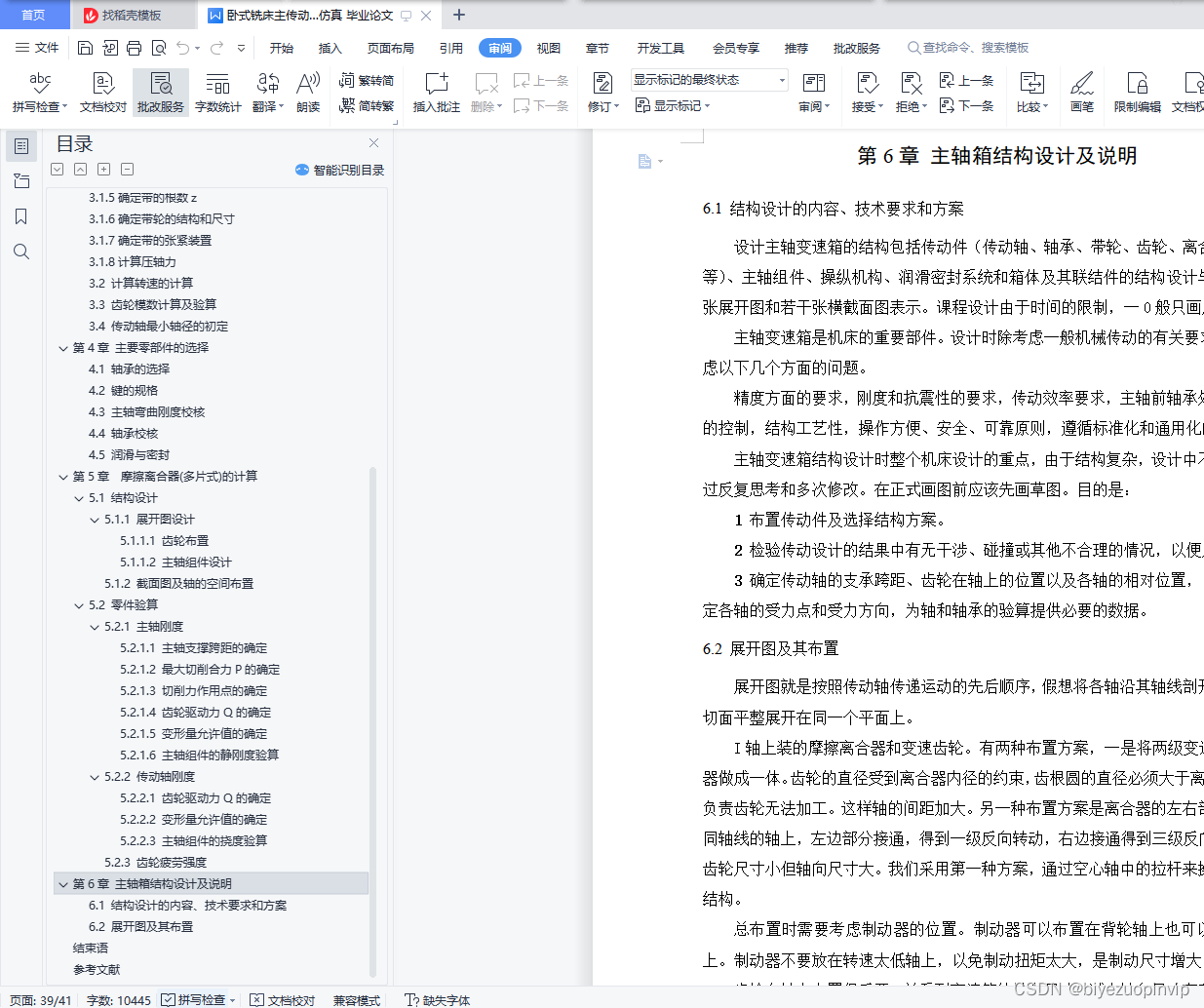The width and height of the screenshot is (1204, 1008).
Task: Switch to 首页 tab
Action: click(33, 15)
